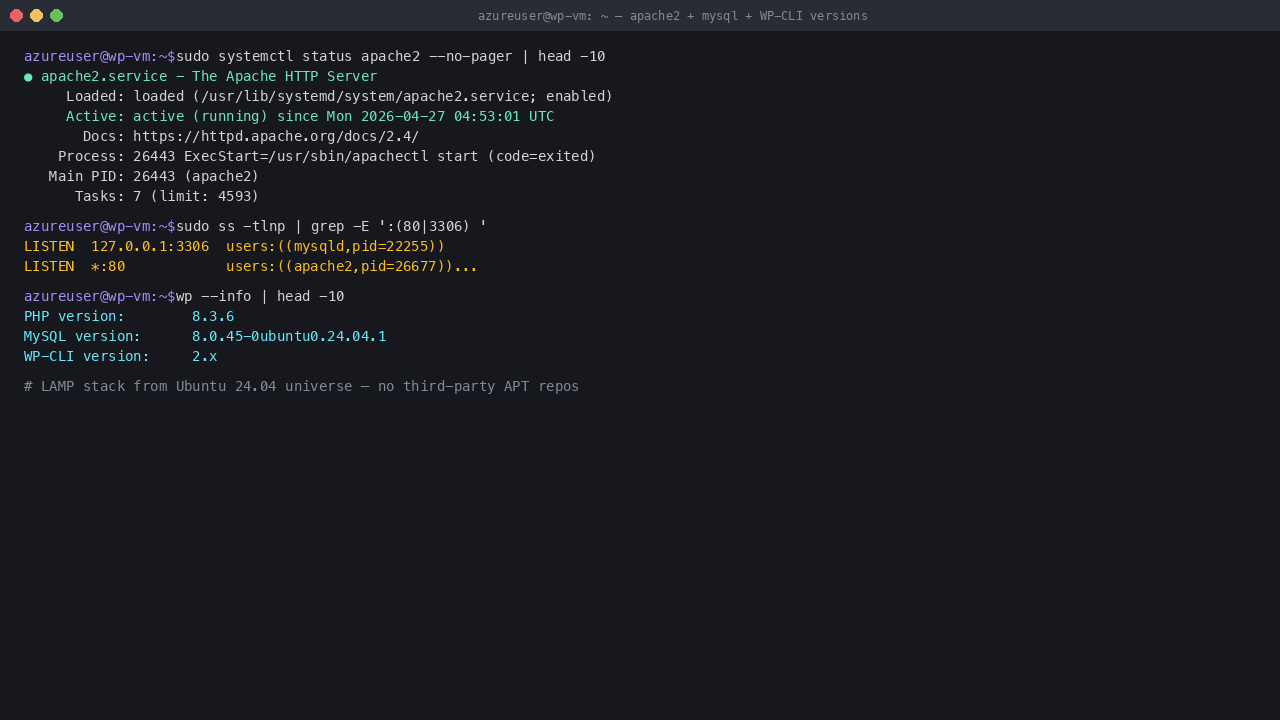The width and height of the screenshot is (1280, 720).
Task: Click the 'Active: active (running)' status line
Action: click(310, 116)
